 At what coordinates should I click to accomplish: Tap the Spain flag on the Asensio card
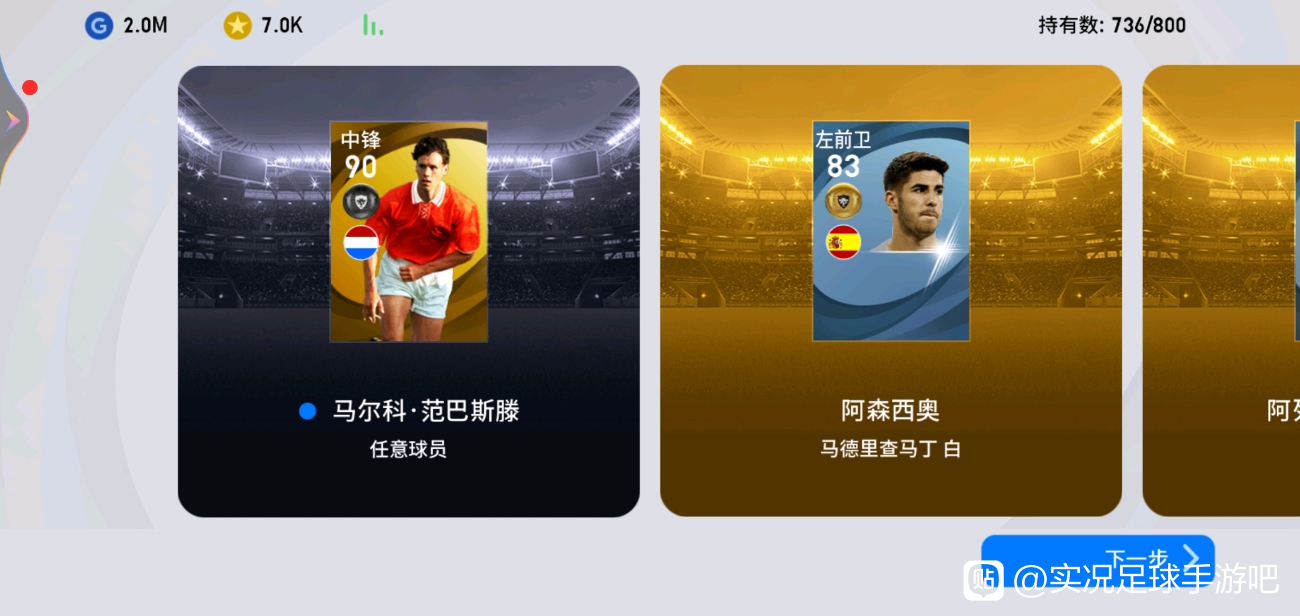tap(843, 242)
